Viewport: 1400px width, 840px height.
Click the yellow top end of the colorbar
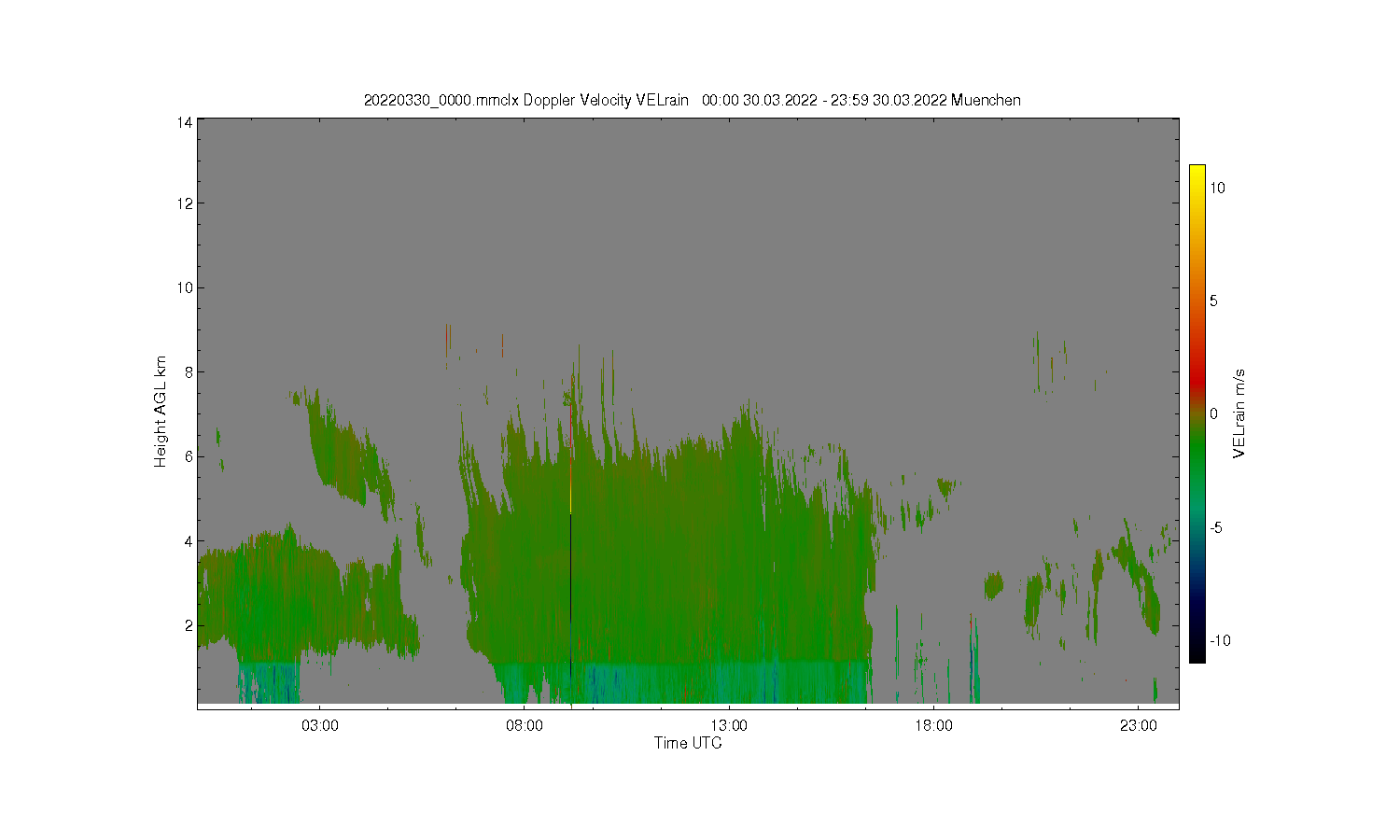coord(1197,170)
